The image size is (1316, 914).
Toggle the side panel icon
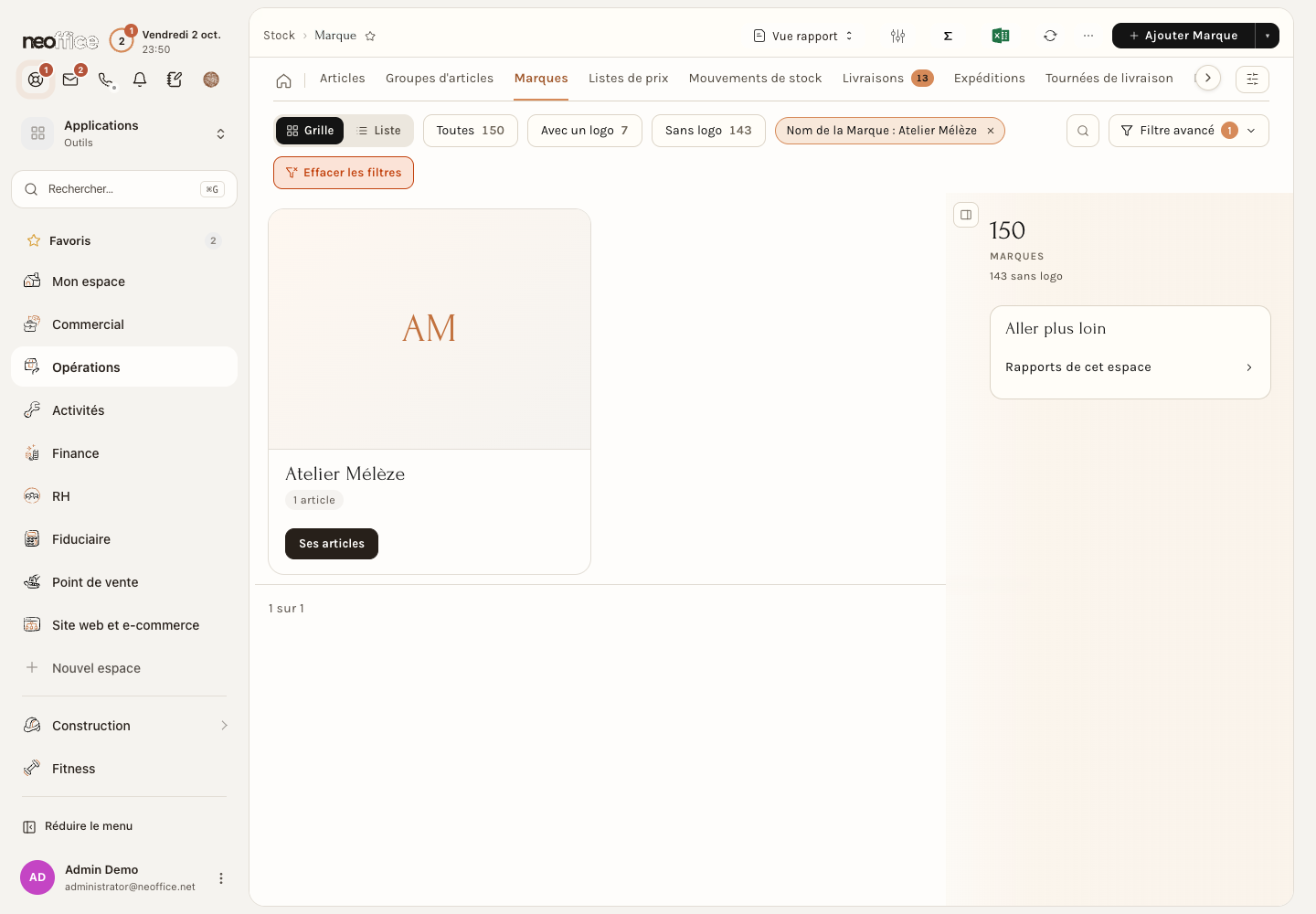click(x=966, y=215)
